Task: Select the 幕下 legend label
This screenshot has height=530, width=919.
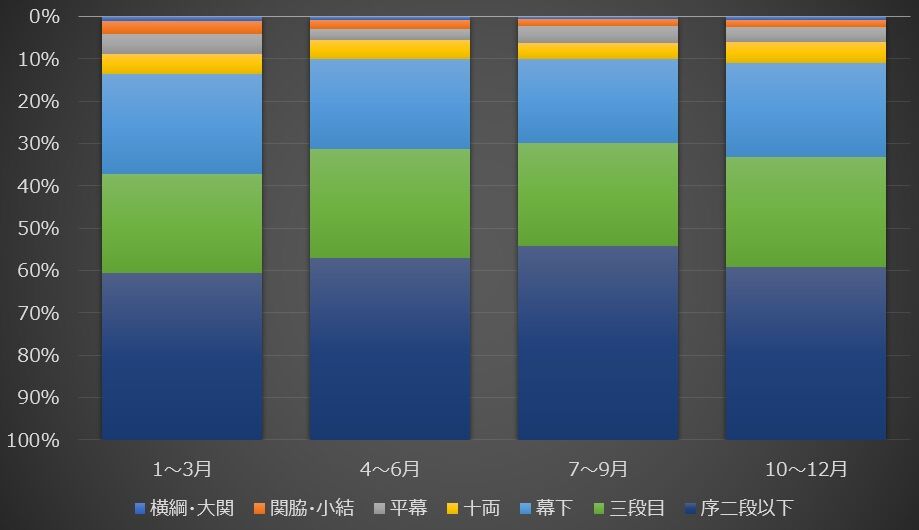Action: click(x=554, y=508)
